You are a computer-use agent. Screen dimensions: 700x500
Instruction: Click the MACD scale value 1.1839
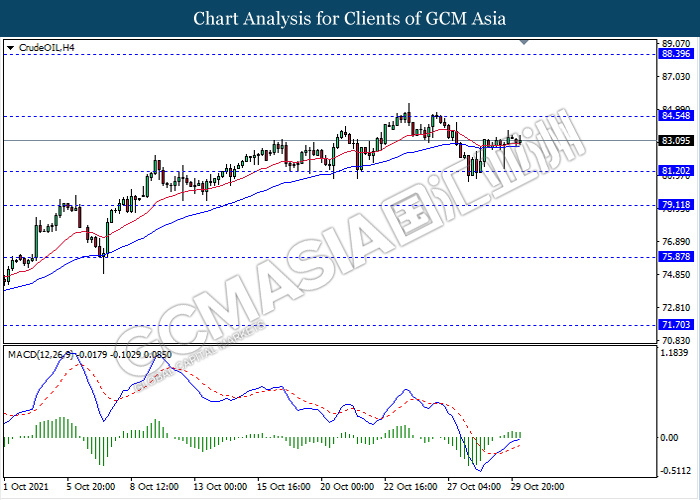pyautogui.click(x=676, y=353)
